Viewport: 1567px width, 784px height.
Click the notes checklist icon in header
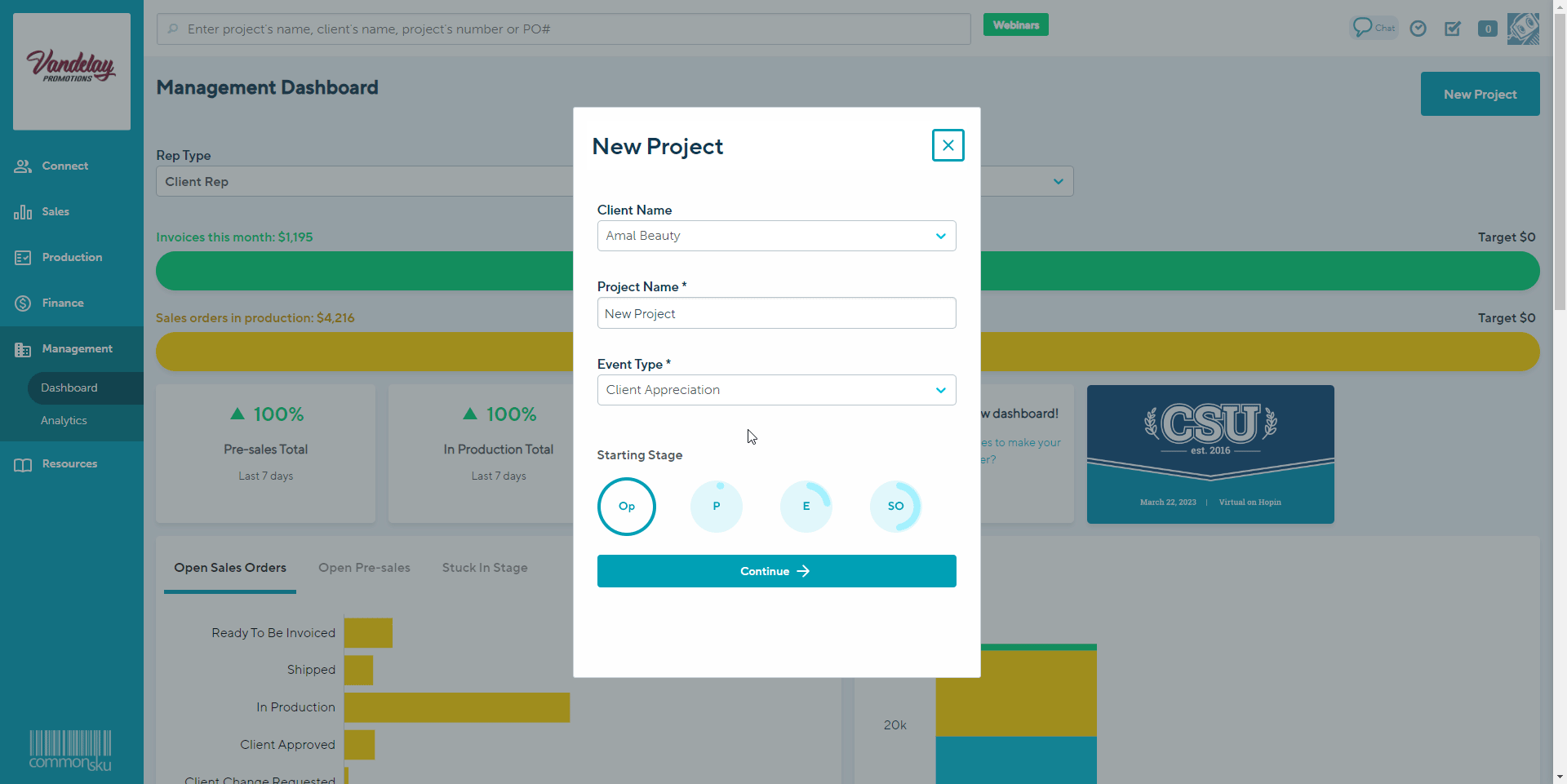coord(1453,29)
